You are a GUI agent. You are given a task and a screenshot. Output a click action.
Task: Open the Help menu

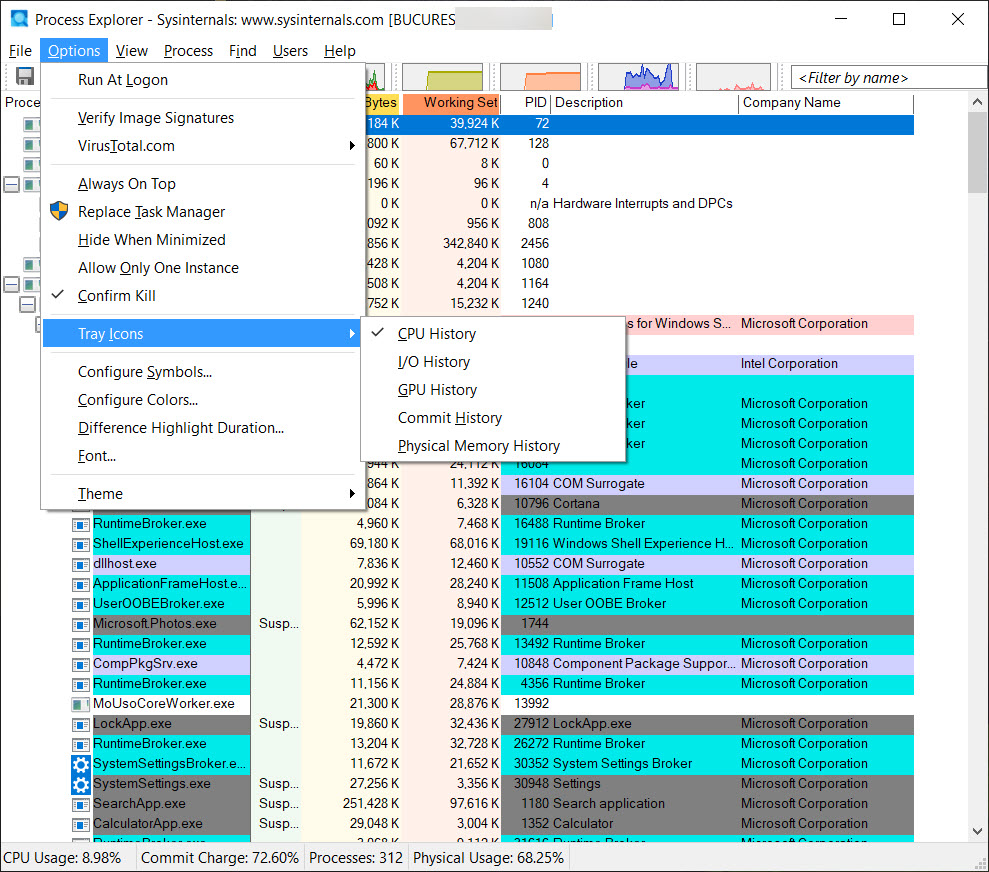[x=340, y=50]
